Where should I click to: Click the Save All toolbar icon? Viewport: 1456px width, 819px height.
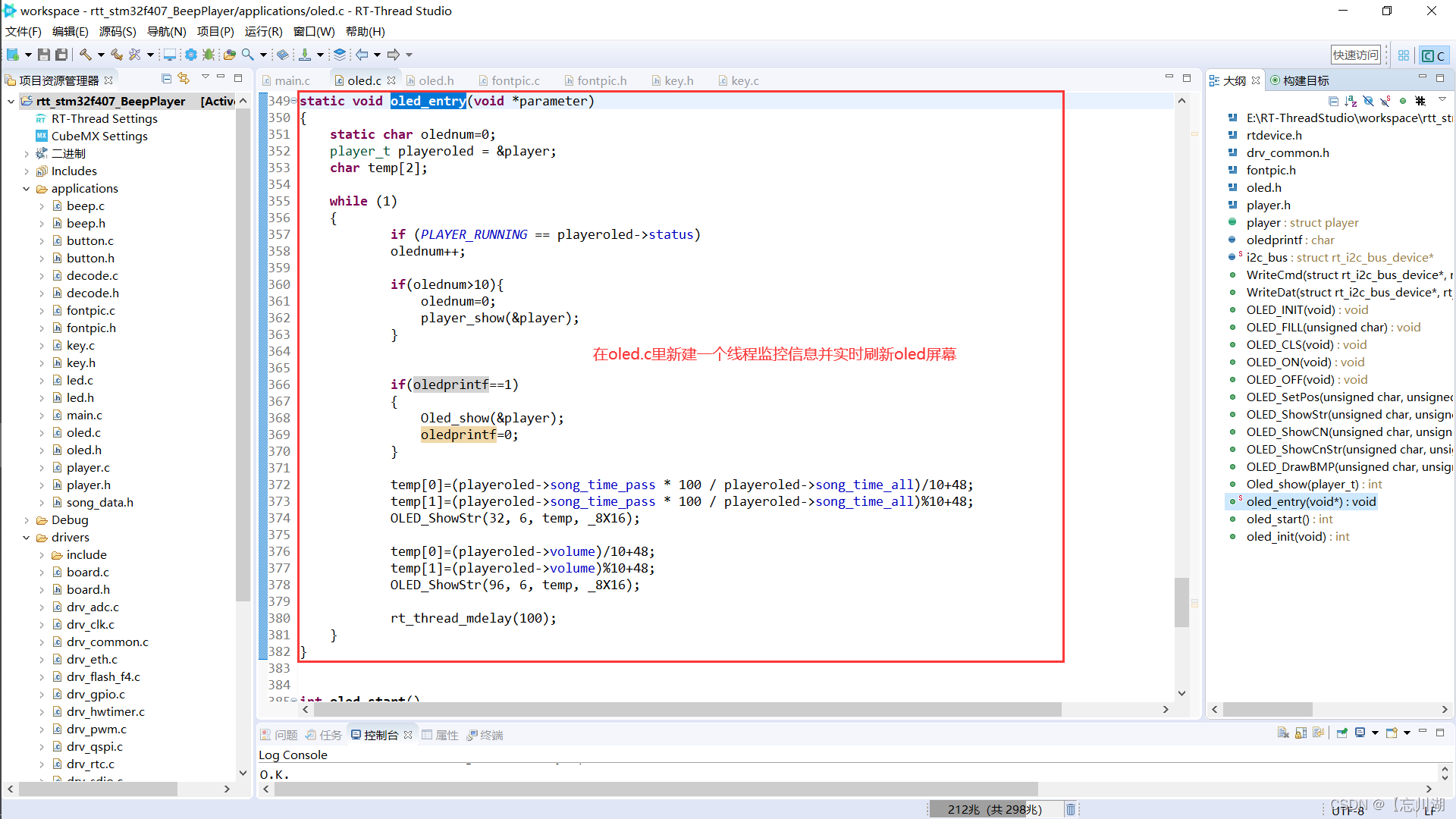click(62, 55)
